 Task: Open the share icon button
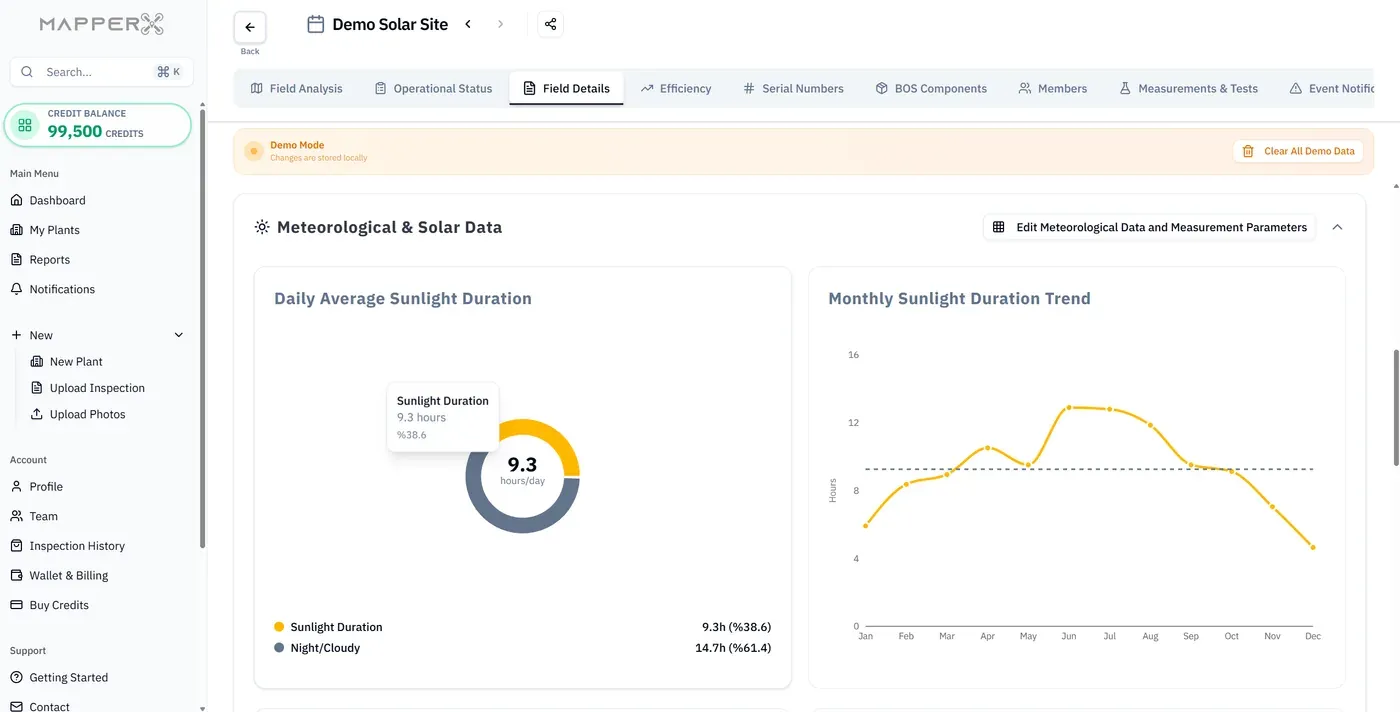pos(551,24)
